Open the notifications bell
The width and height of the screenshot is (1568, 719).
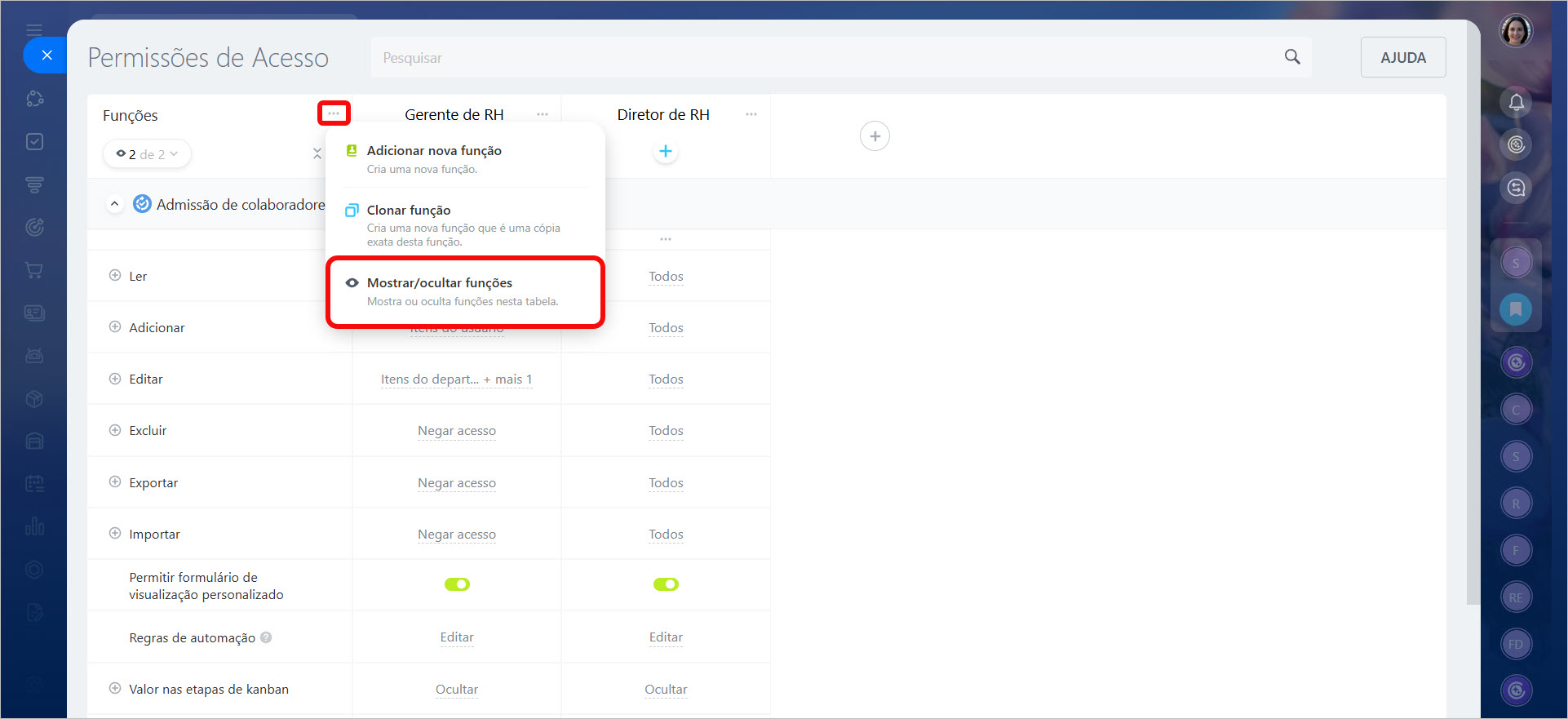[x=1516, y=102]
